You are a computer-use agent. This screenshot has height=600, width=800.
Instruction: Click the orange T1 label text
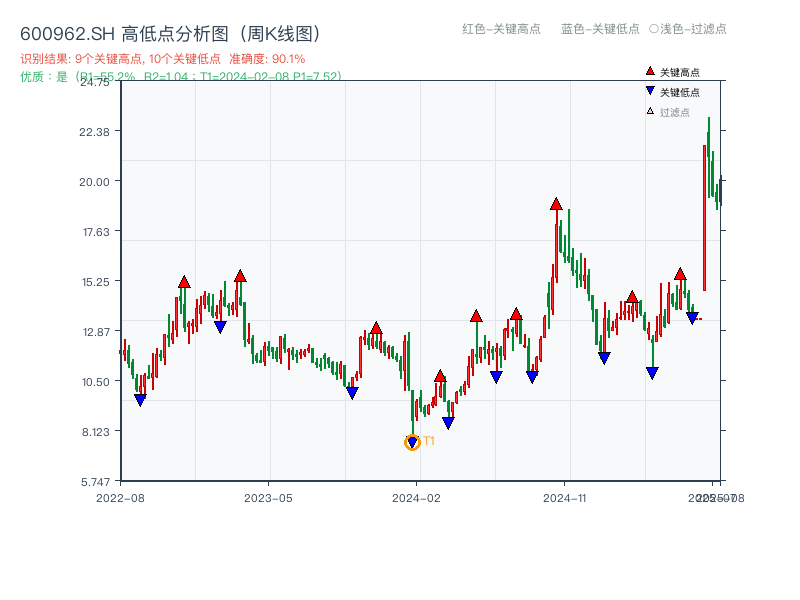[429, 441]
